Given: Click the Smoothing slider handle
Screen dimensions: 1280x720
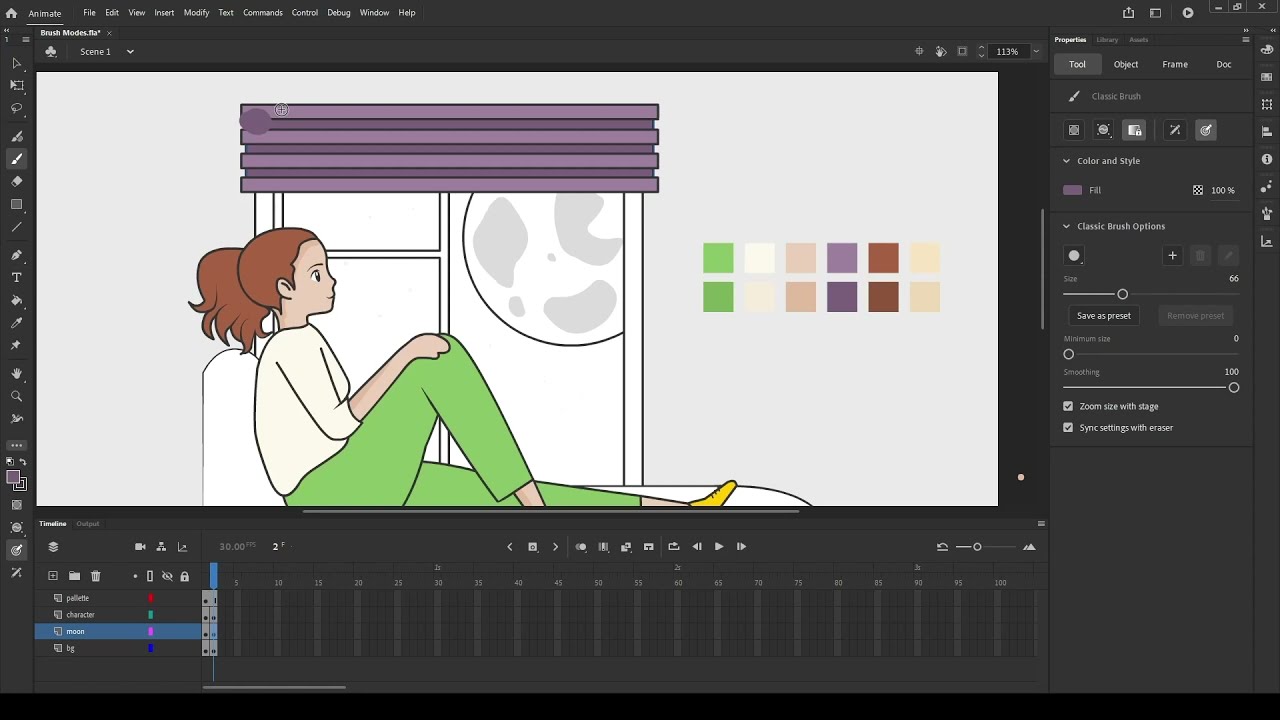Looking at the screenshot, I should pos(1233,388).
